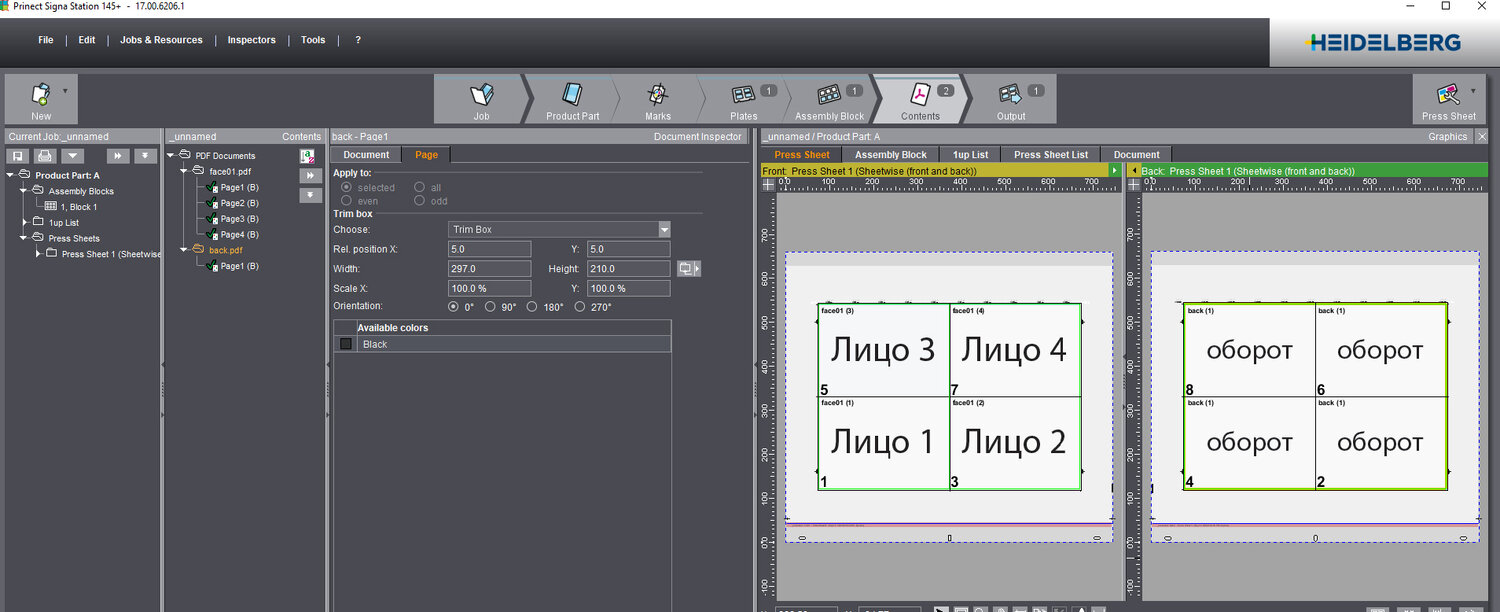
Task: Click the A-Z sort icon in Contents
Action: pos(309,156)
